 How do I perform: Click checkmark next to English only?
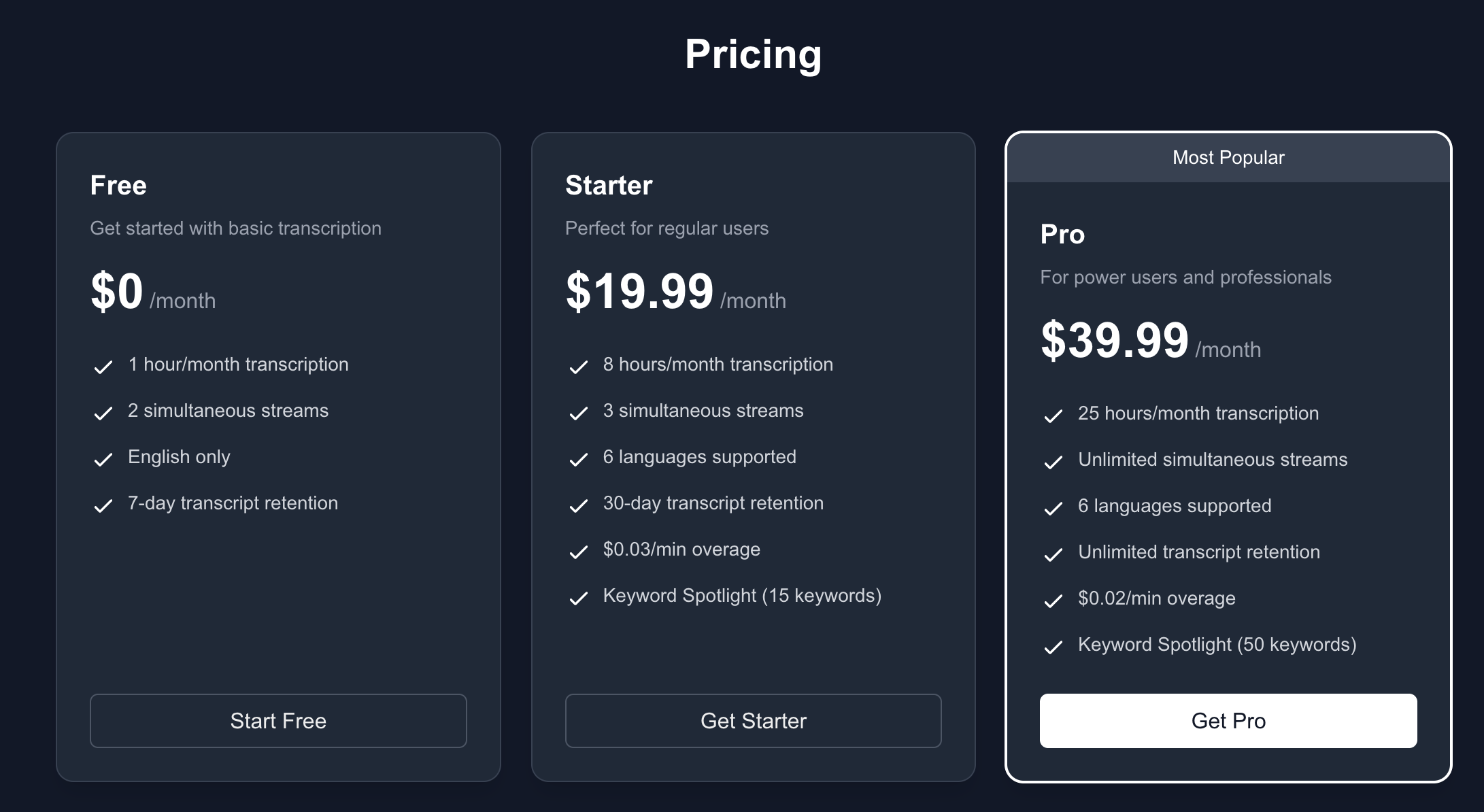[103, 460]
